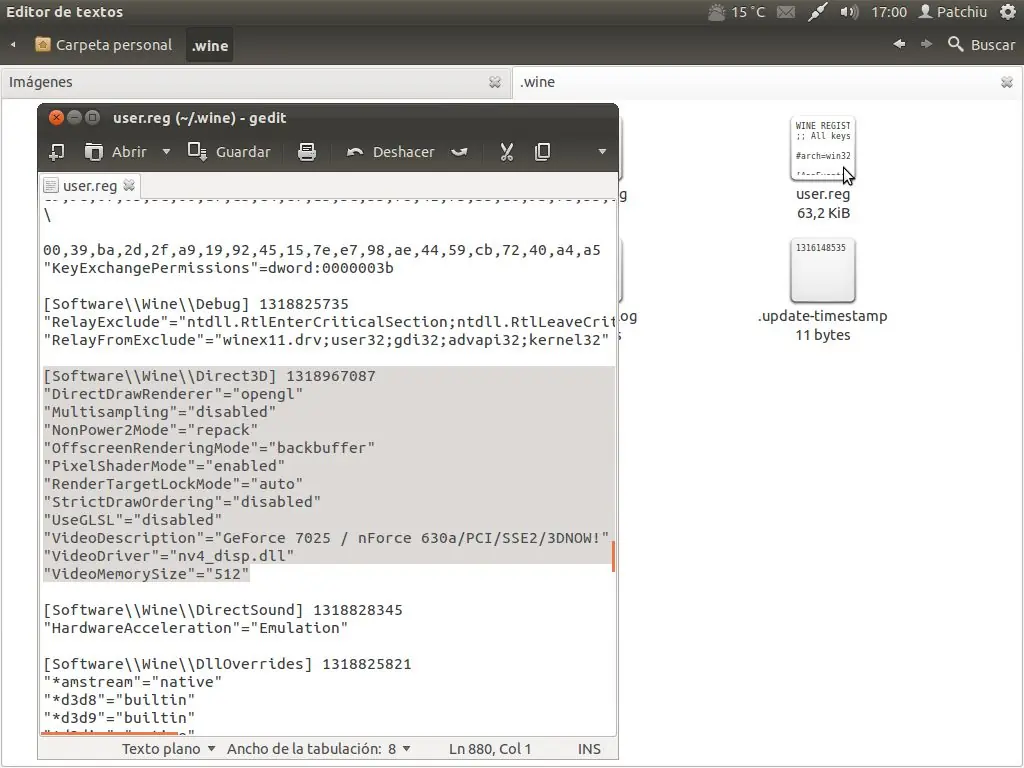The height and width of the screenshot is (768, 1024).
Task: Open the weather indicator showing 15 °C
Action: click(736, 12)
